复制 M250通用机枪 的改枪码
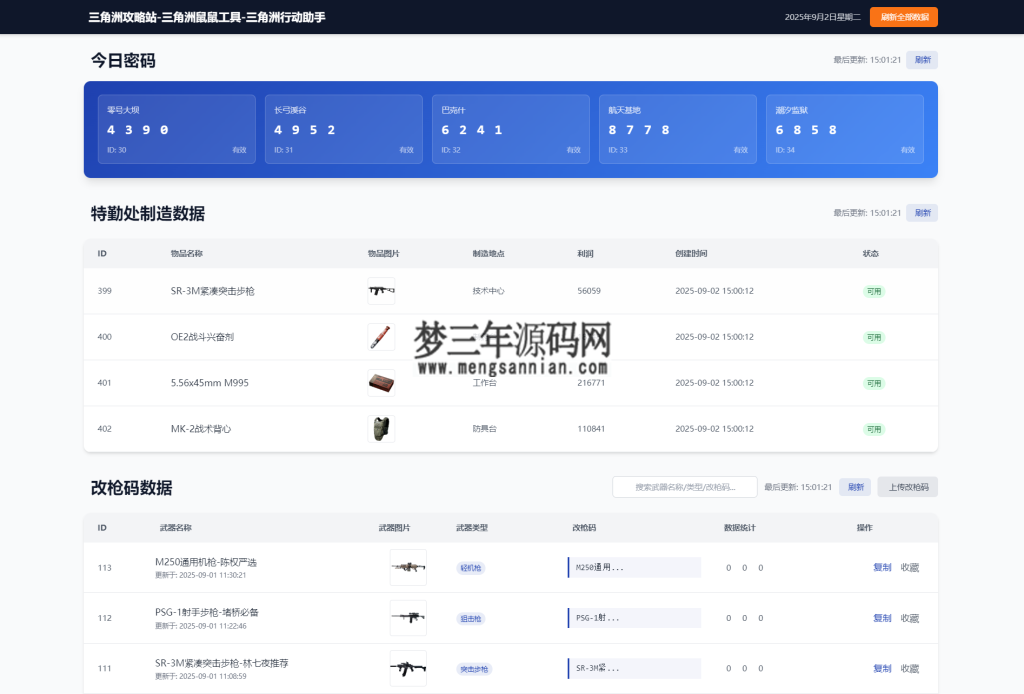This screenshot has width=1024, height=694. click(x=881, y=567)
